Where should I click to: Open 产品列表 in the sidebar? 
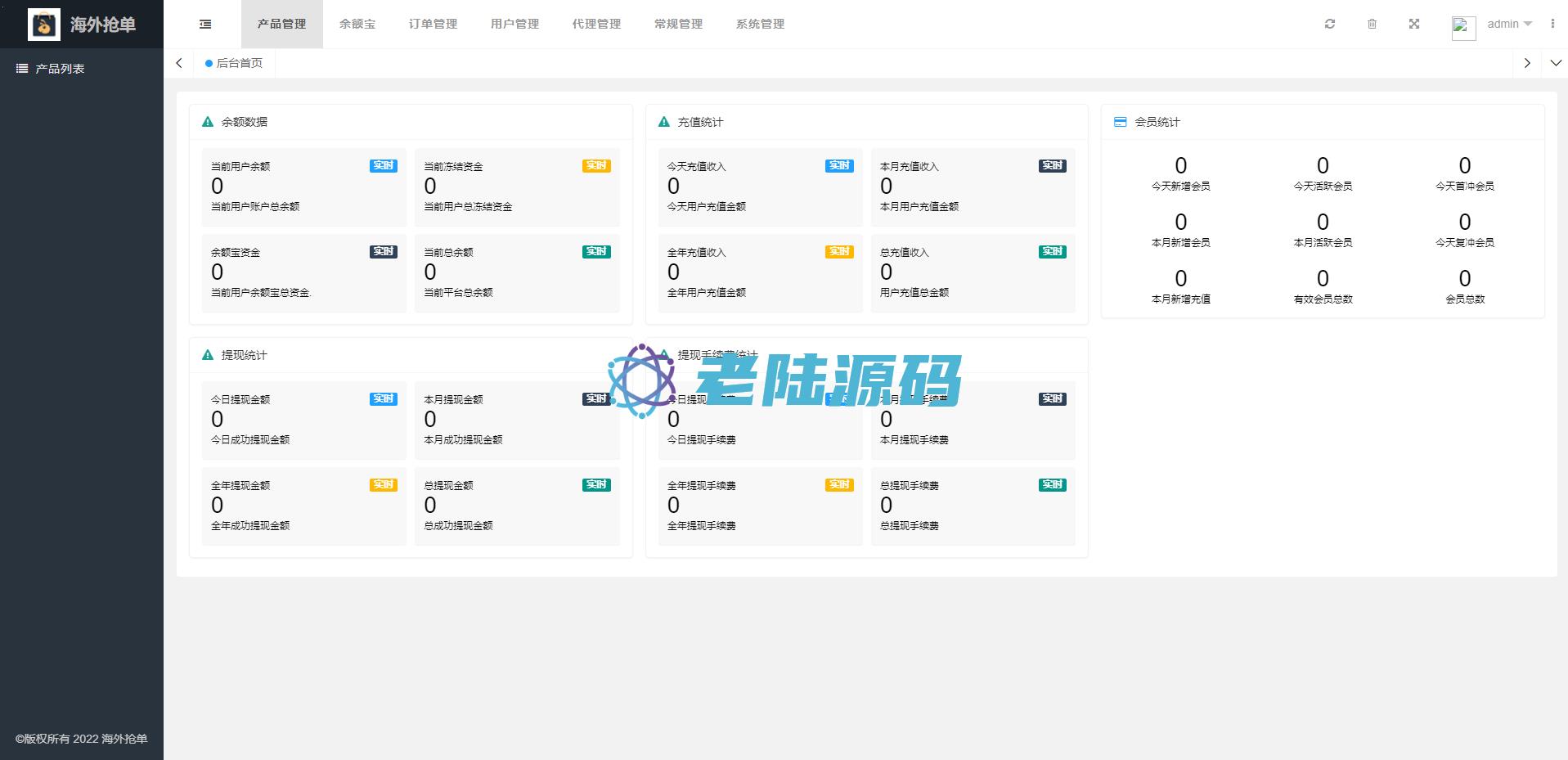click(x=60, y=69)
